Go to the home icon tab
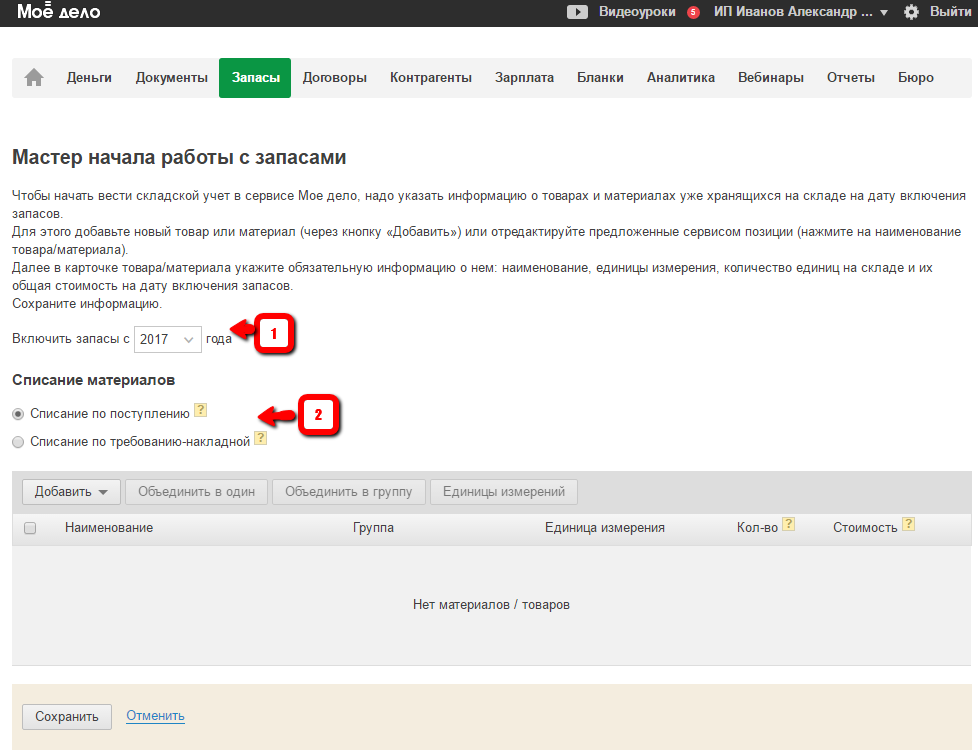This screenshot has height=751, width=978. pos(34,78)
